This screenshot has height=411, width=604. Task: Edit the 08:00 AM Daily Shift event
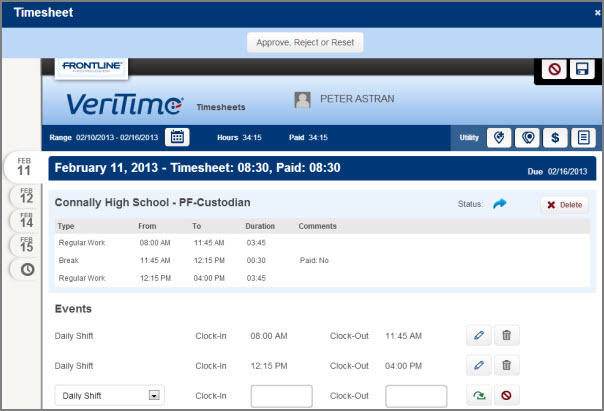point(479,337)
